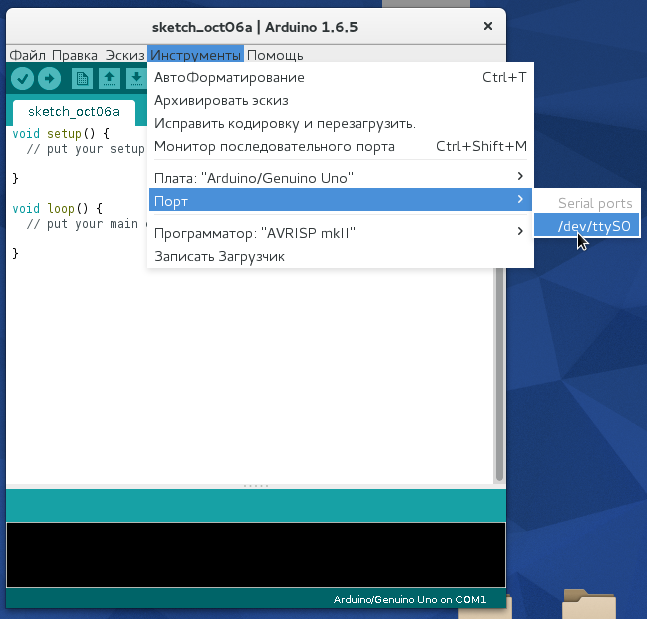The width and height of the screenshot is (647, 619).
Task: Open the Правка menu
Action: pyautogui.click(x=75, y=55)
